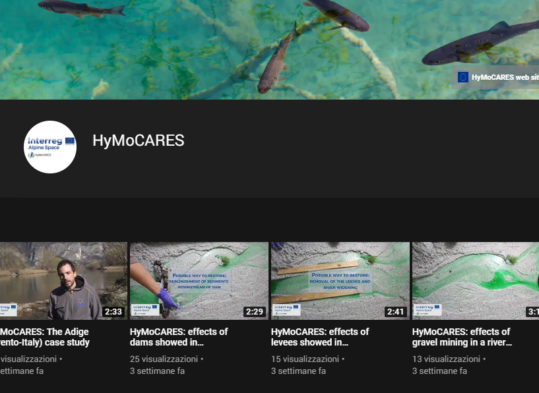Image resolution: width=539 pixels, height=393 pixels.
Task: Open the effects of levees video thumbnail
Action: (x=340, y=281)
